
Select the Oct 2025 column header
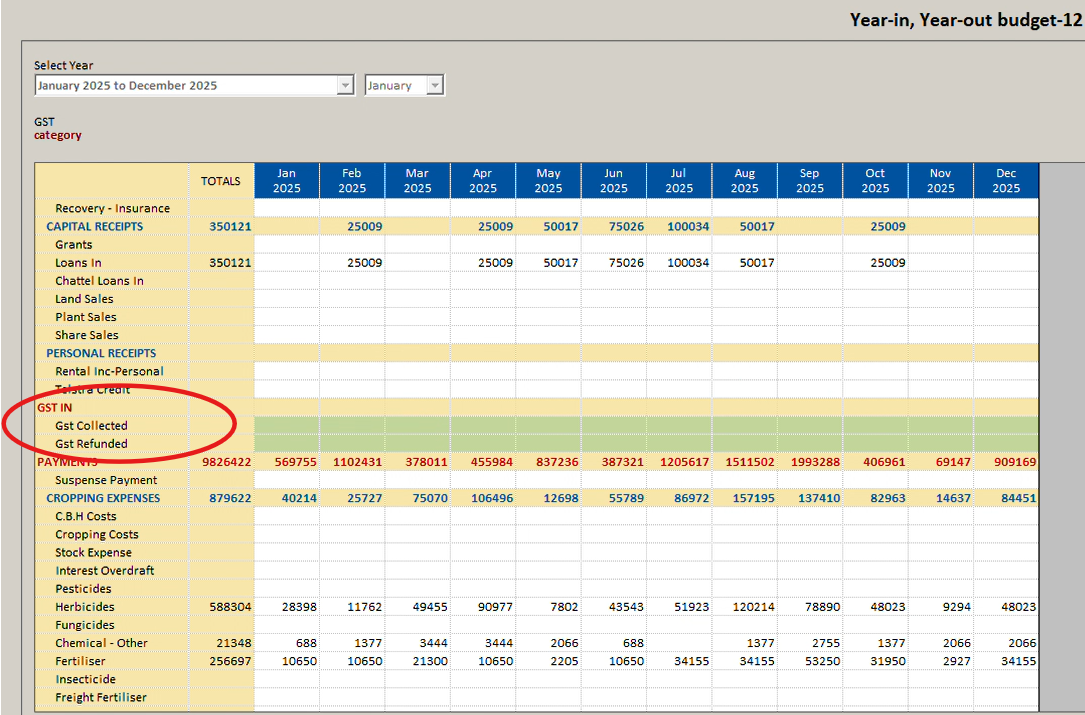point(875,181)
